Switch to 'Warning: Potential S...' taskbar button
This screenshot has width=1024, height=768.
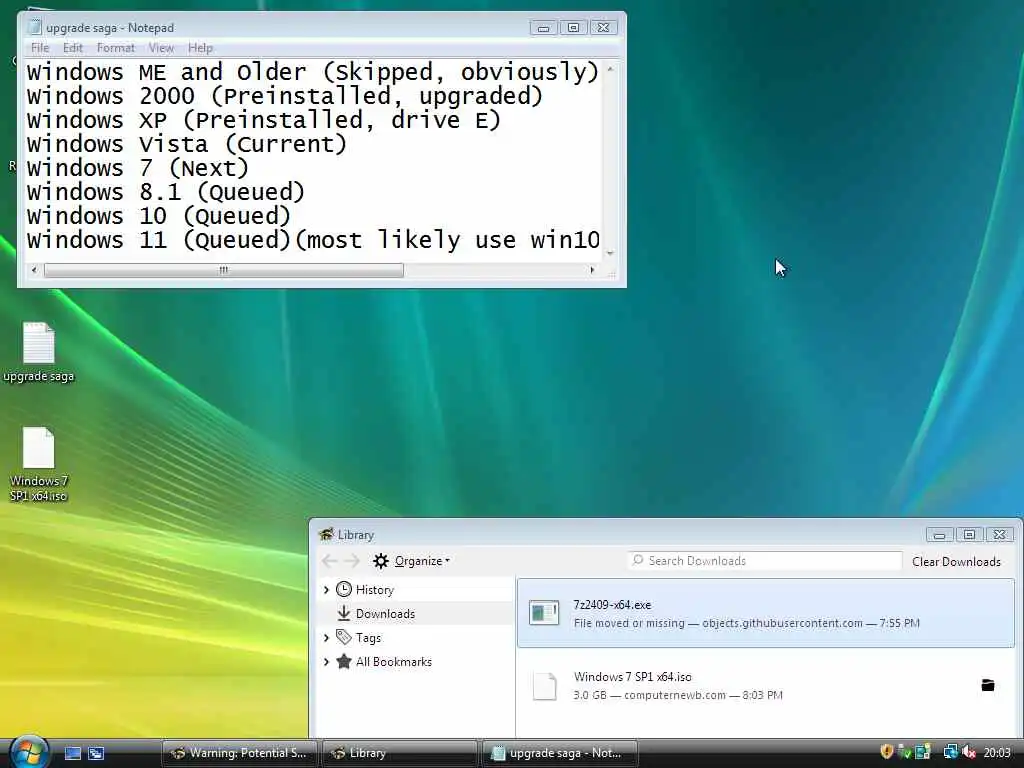239,753
